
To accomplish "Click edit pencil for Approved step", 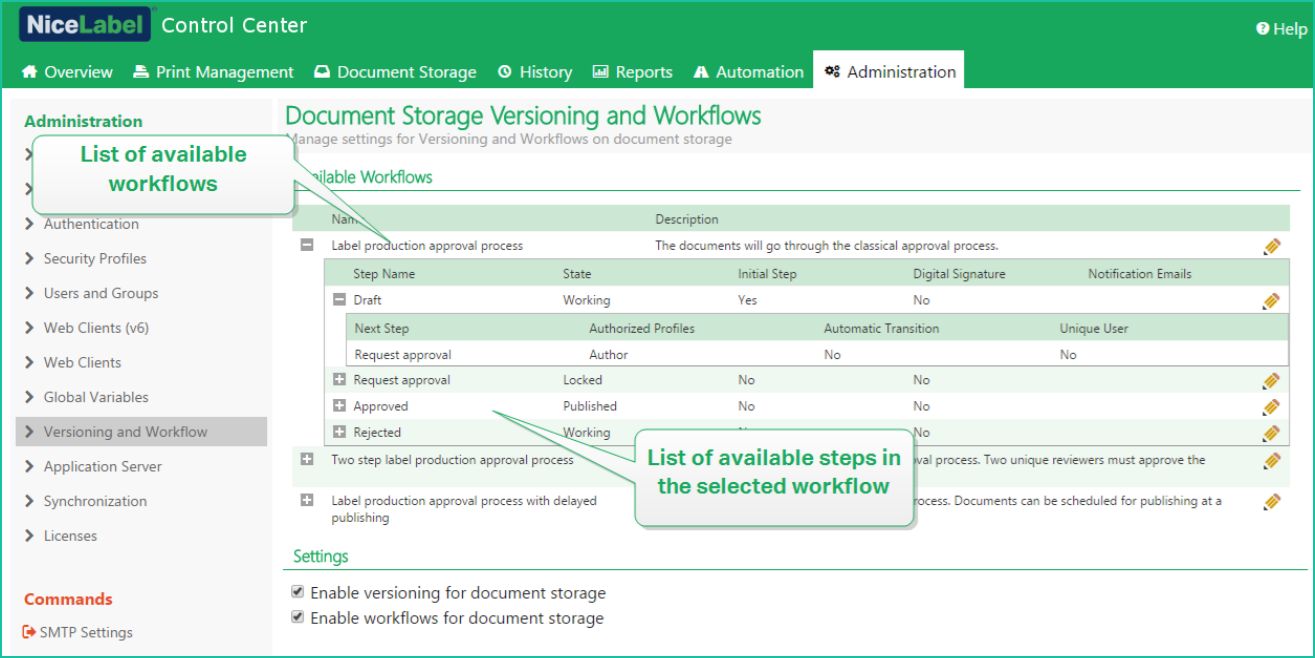I will (1271, 407).
